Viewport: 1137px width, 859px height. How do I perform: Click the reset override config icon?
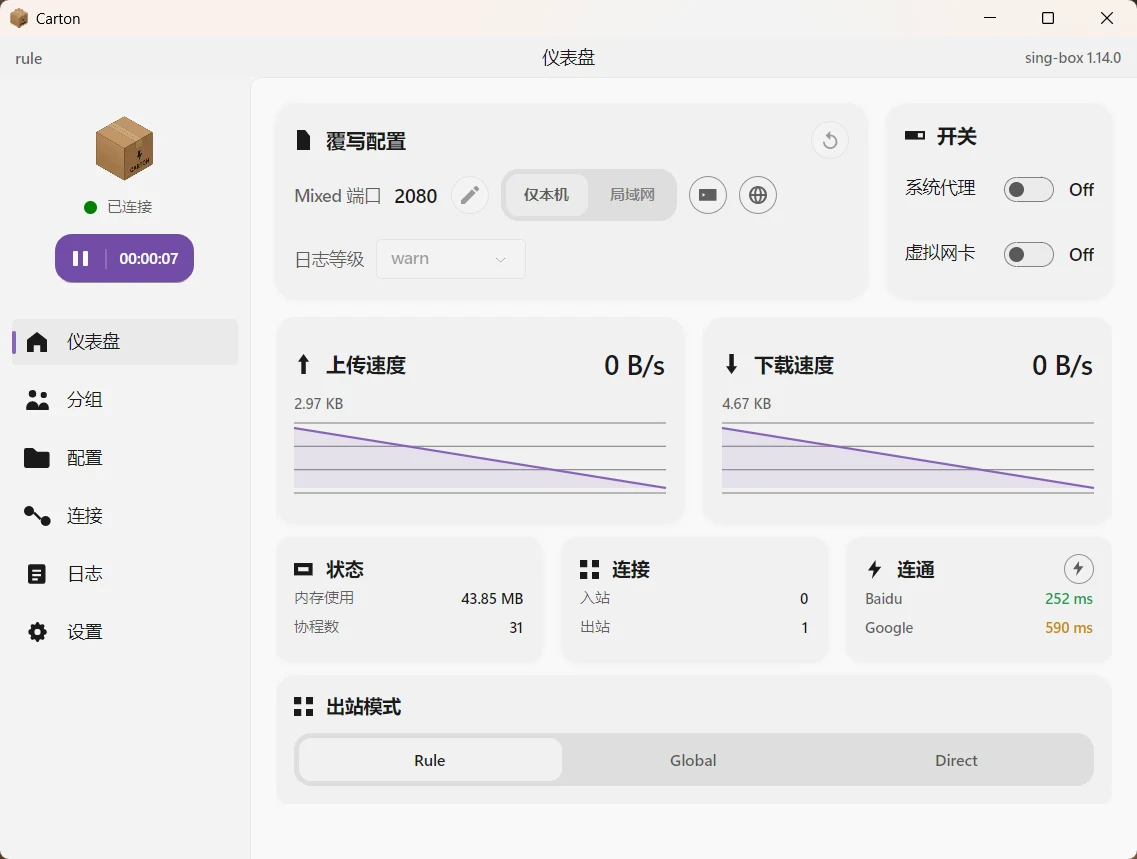point(830,141)
